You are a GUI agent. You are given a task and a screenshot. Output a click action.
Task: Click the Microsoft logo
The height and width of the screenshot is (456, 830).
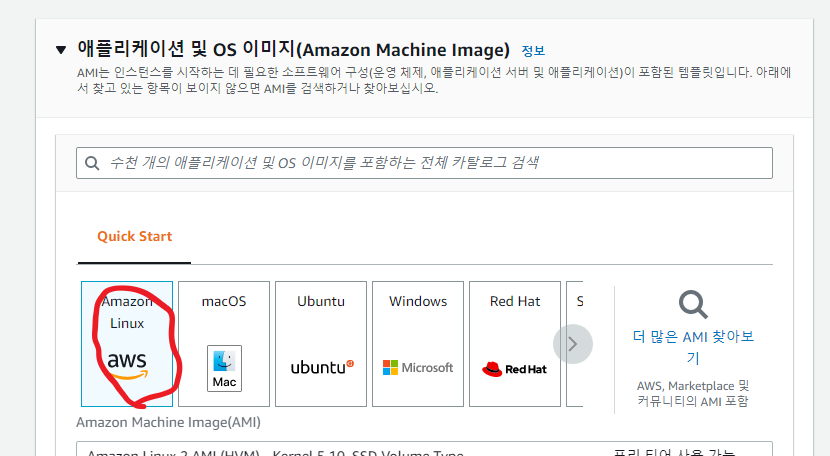coord(418,368)
